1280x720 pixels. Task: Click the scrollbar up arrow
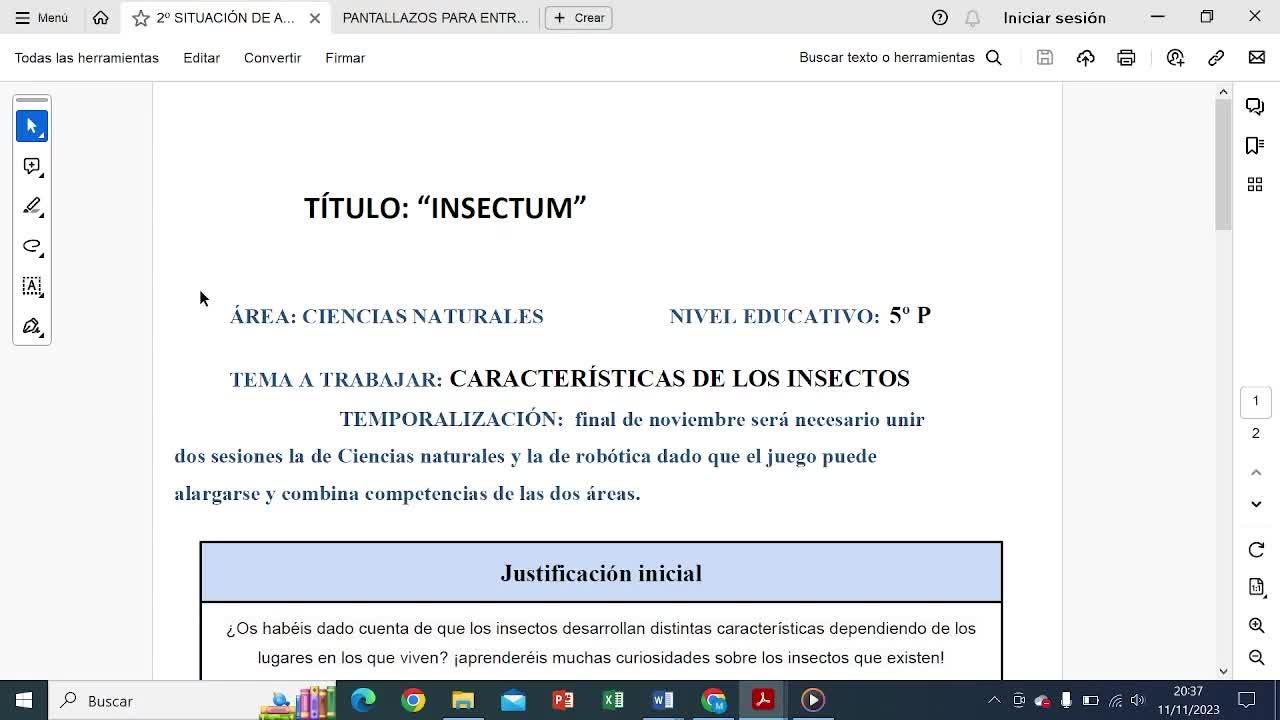1223,92
